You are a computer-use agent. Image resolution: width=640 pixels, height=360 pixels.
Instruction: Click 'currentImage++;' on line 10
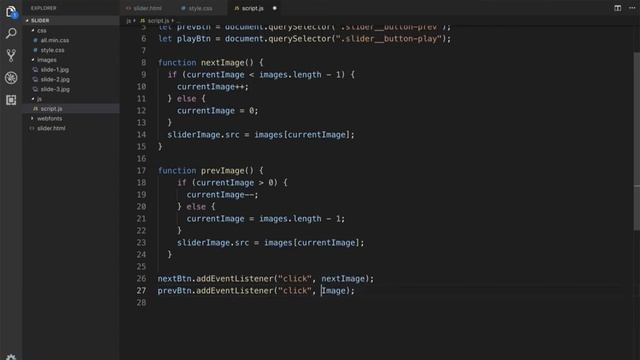point(213,87)
